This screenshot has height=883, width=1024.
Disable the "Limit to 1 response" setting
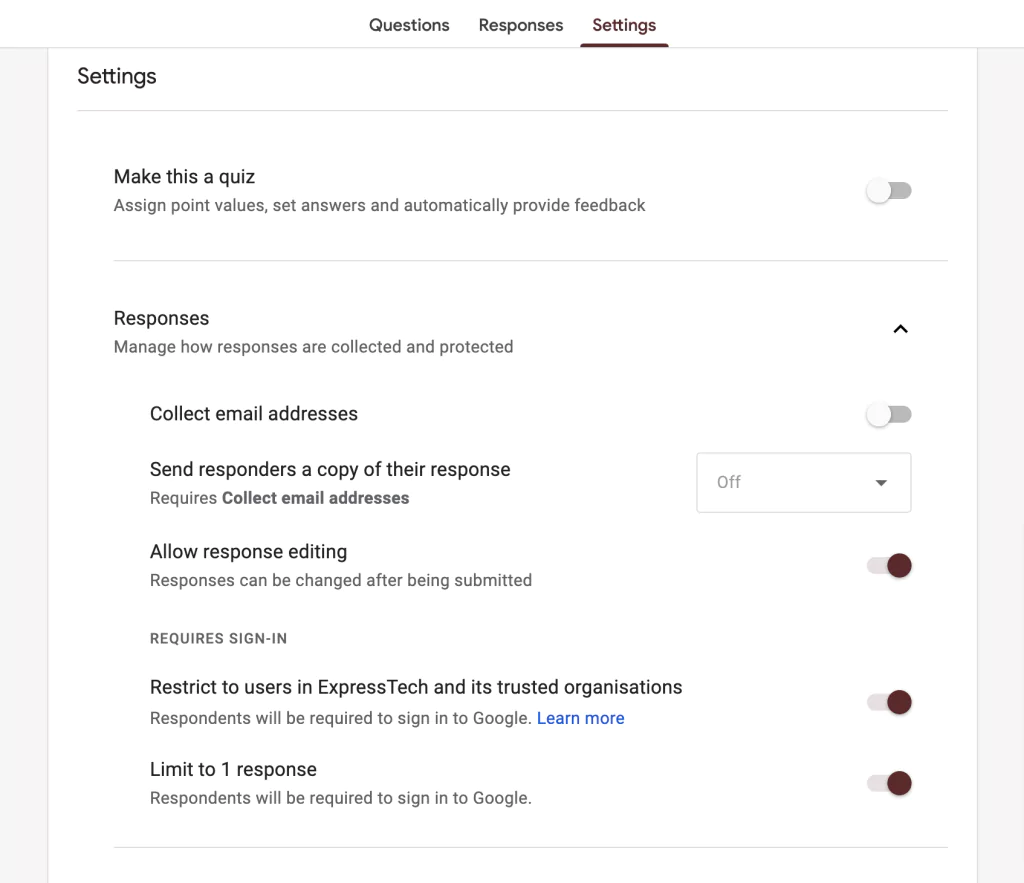point(889,783)
